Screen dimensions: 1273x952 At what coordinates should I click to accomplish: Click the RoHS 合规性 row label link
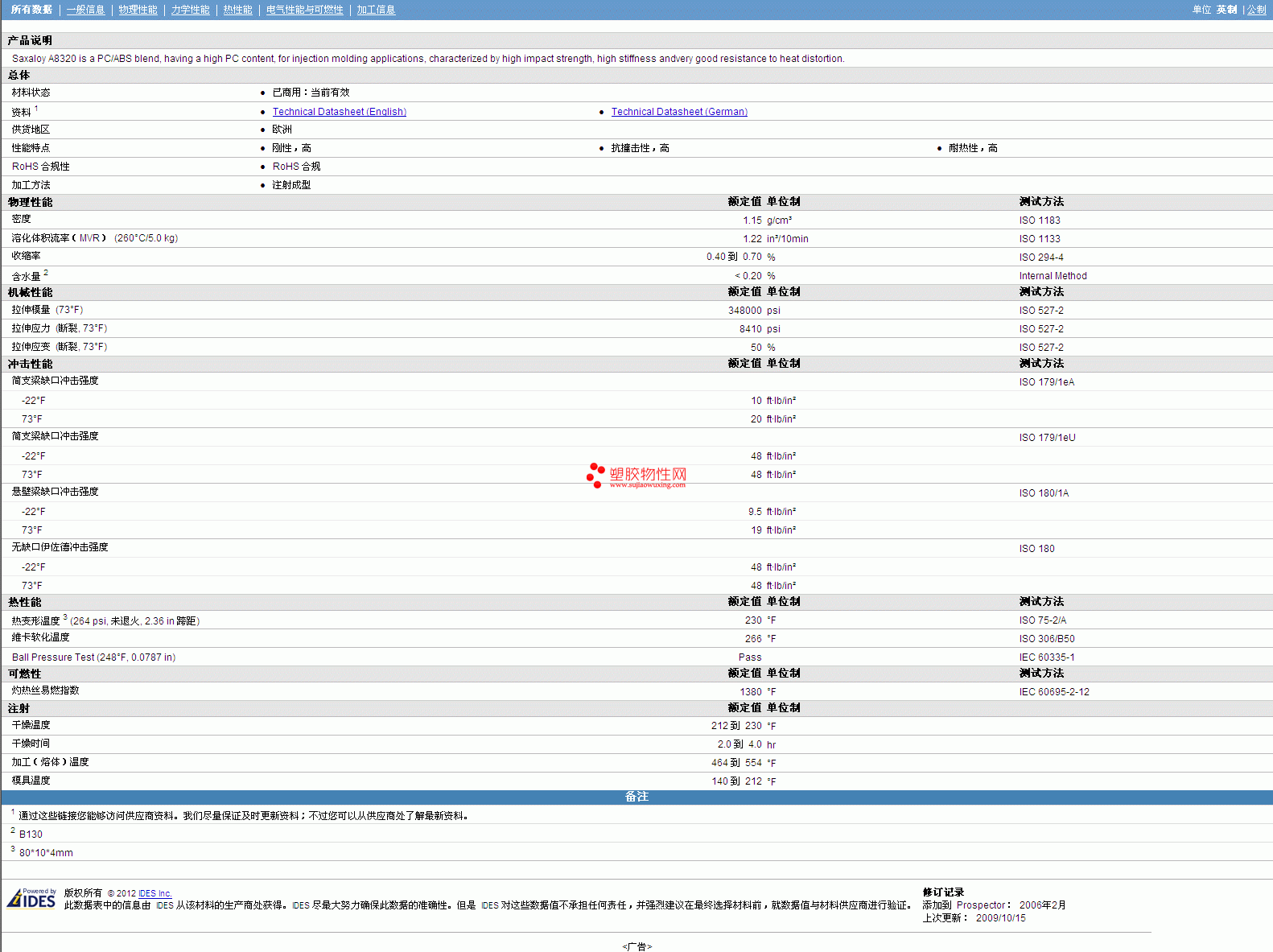coord(40,167)
